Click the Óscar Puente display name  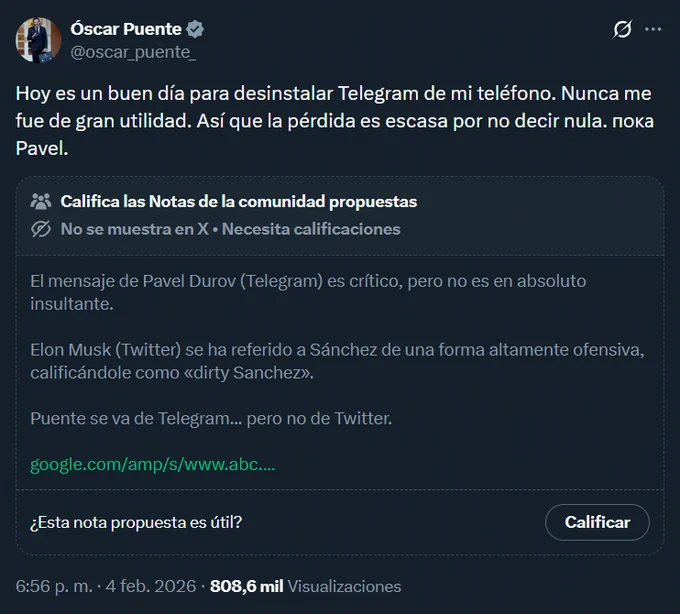(x=126, y=29)
